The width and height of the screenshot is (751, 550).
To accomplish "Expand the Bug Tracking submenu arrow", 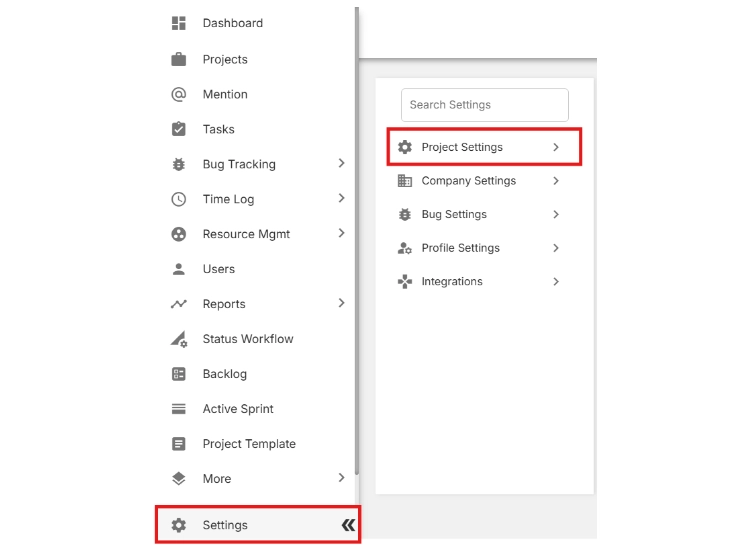I will (341, 163).
